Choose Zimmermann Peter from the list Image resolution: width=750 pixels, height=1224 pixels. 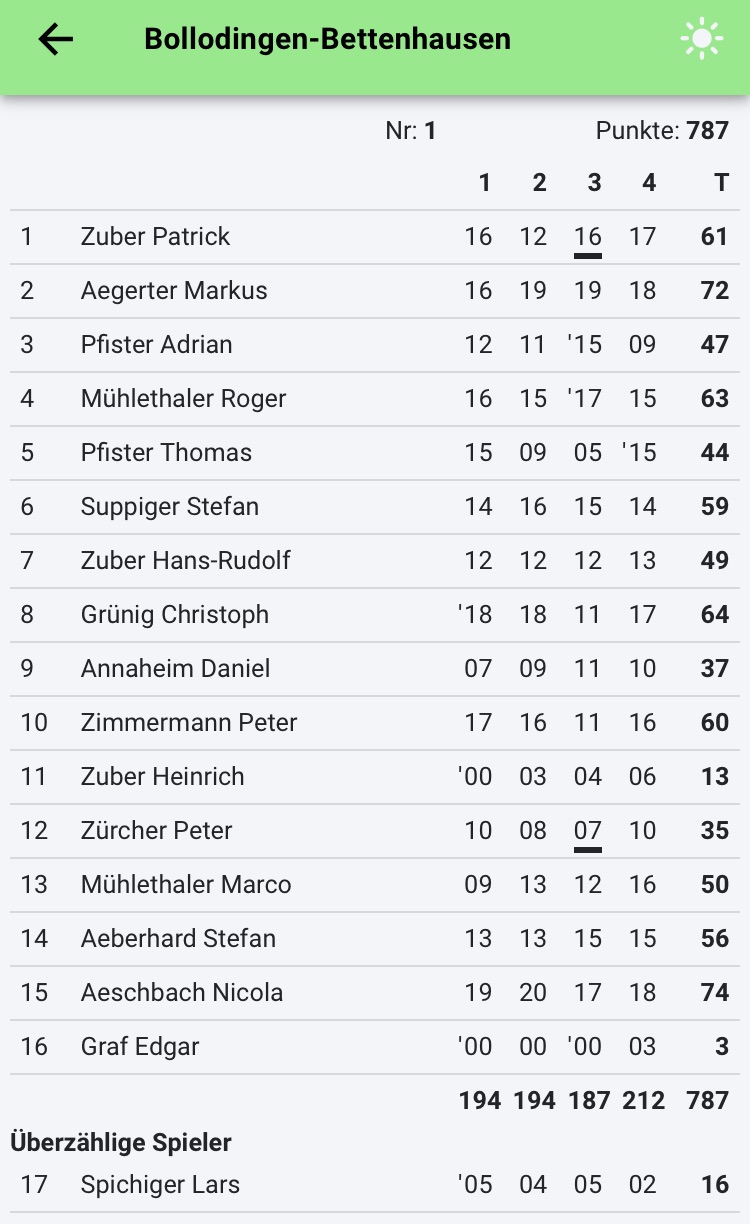click(x=189, y=723)
